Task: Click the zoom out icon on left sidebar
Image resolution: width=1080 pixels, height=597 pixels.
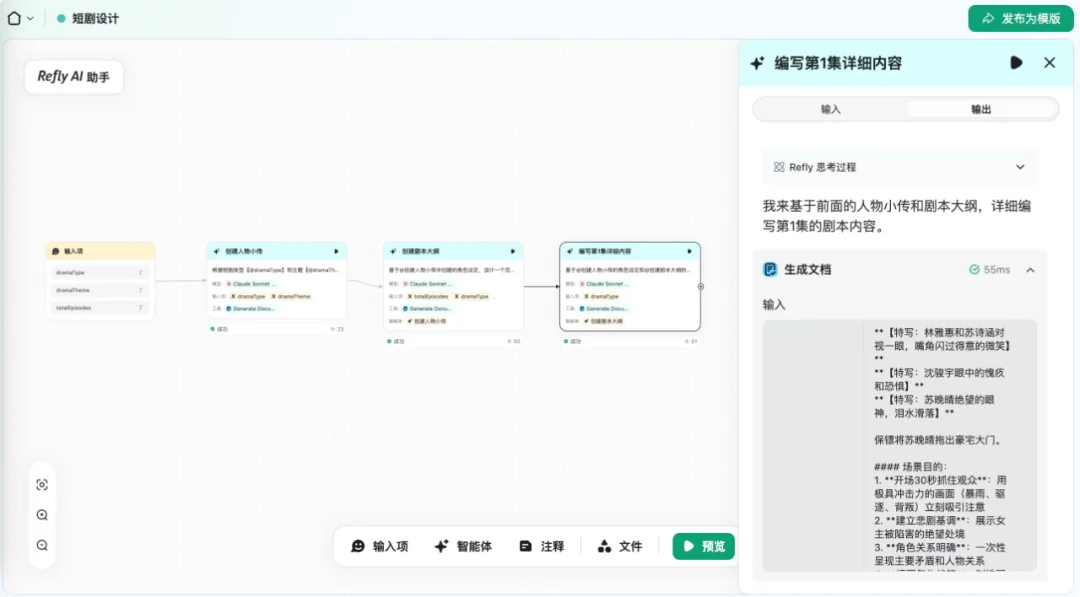Action: (42, 545)
